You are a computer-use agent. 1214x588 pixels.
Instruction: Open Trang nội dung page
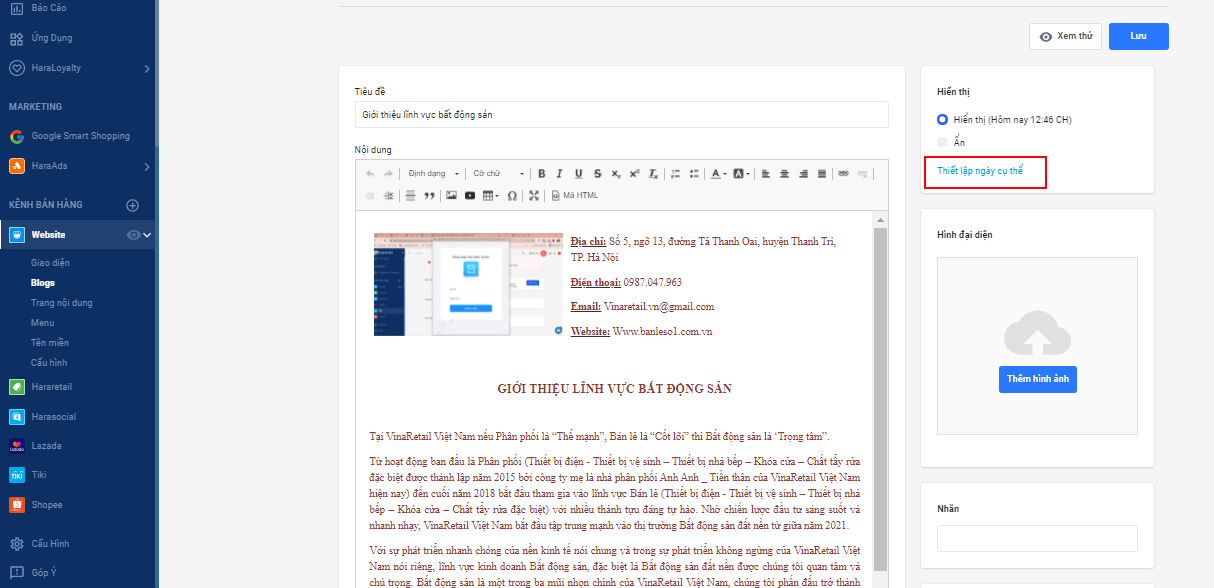61,303
